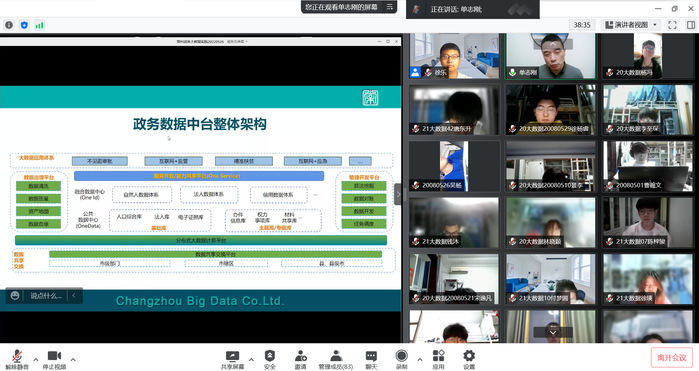The image size is (699, 371).
Task: Open the Invite participants icon
Action: point(300,359)
